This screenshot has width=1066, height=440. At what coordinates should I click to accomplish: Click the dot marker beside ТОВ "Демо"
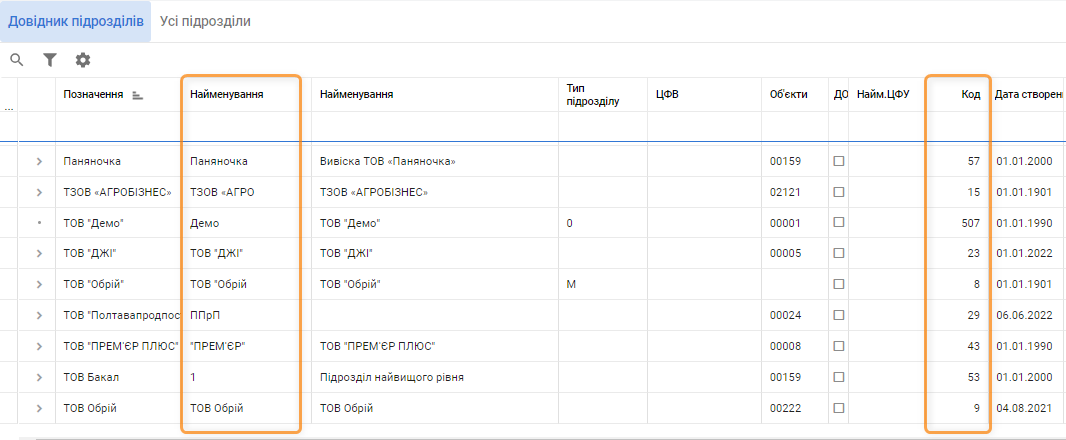(x=39, y=223)
